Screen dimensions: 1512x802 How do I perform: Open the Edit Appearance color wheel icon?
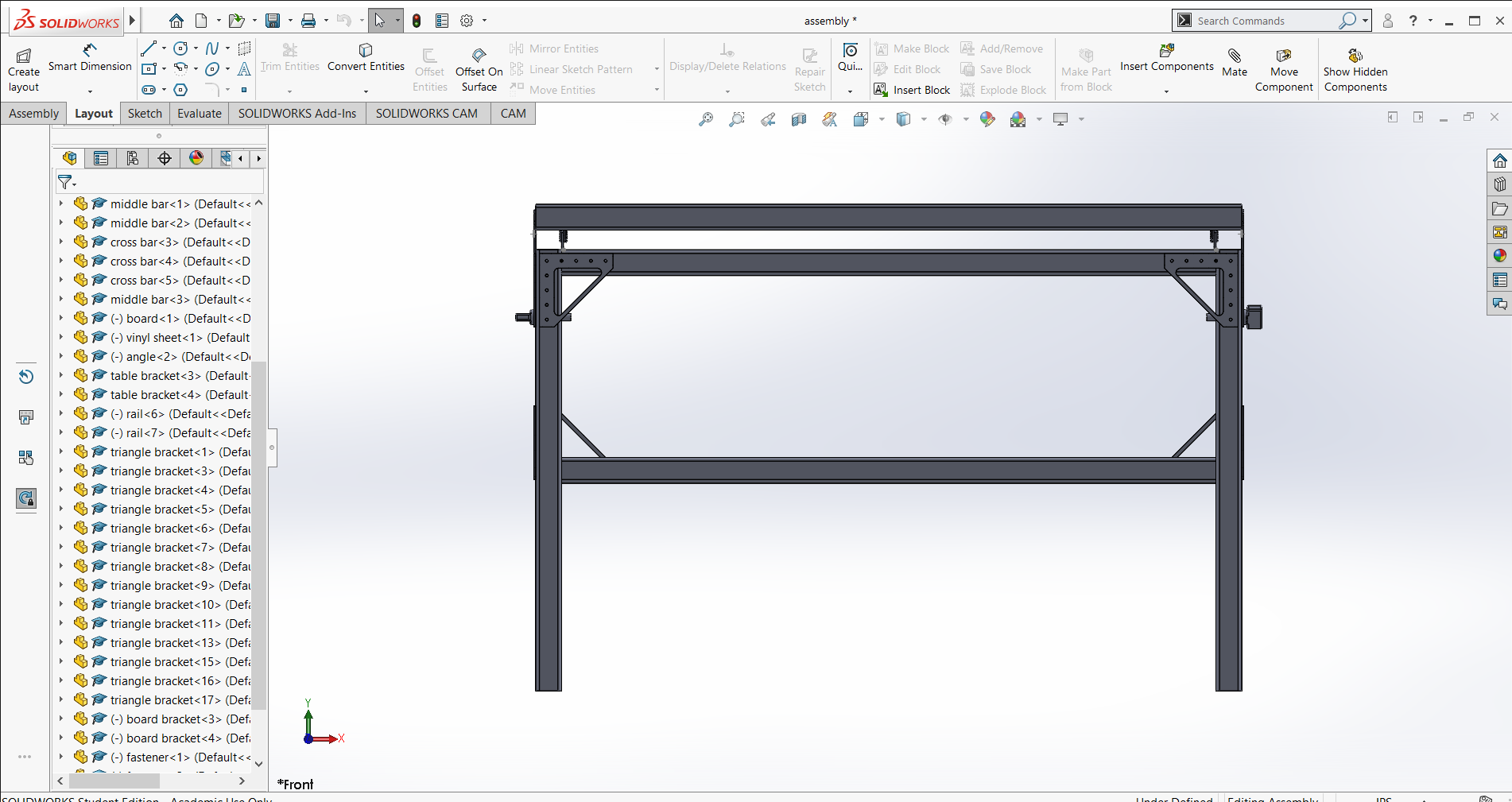(x=987, y=119)
